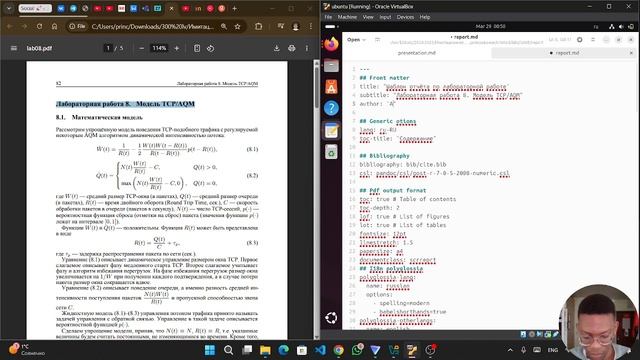Open the text editor hamburger menu
The image size is (640, 360).
(593, 40)
